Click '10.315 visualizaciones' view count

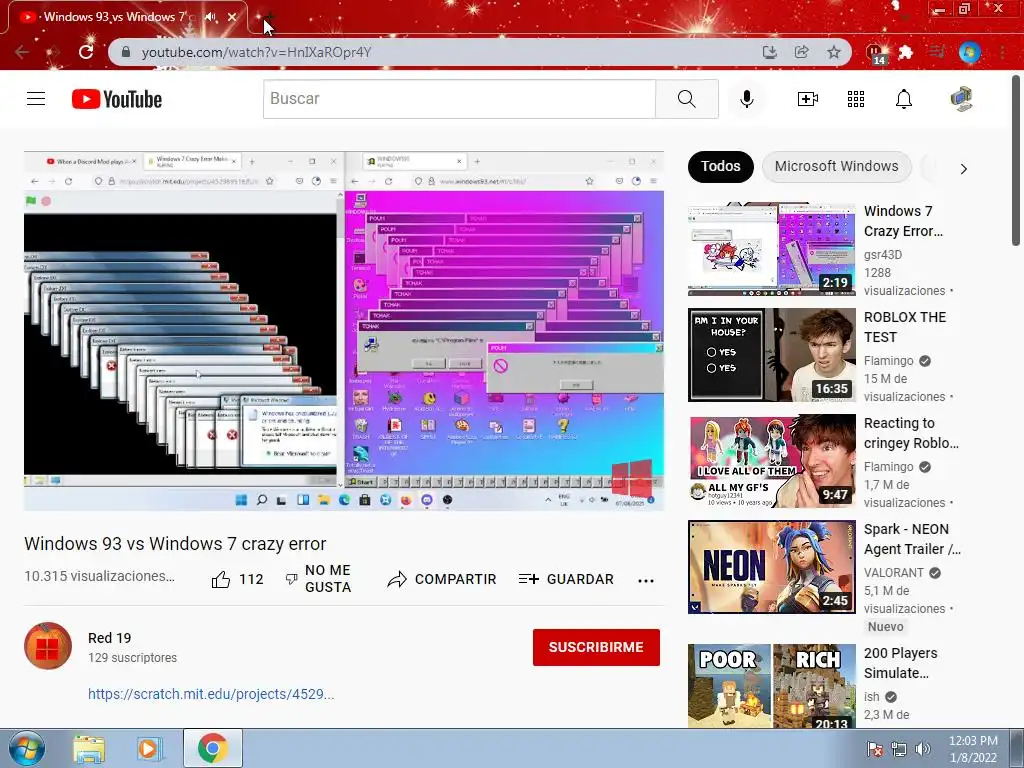pyautogui.click(x=99, y=576)
